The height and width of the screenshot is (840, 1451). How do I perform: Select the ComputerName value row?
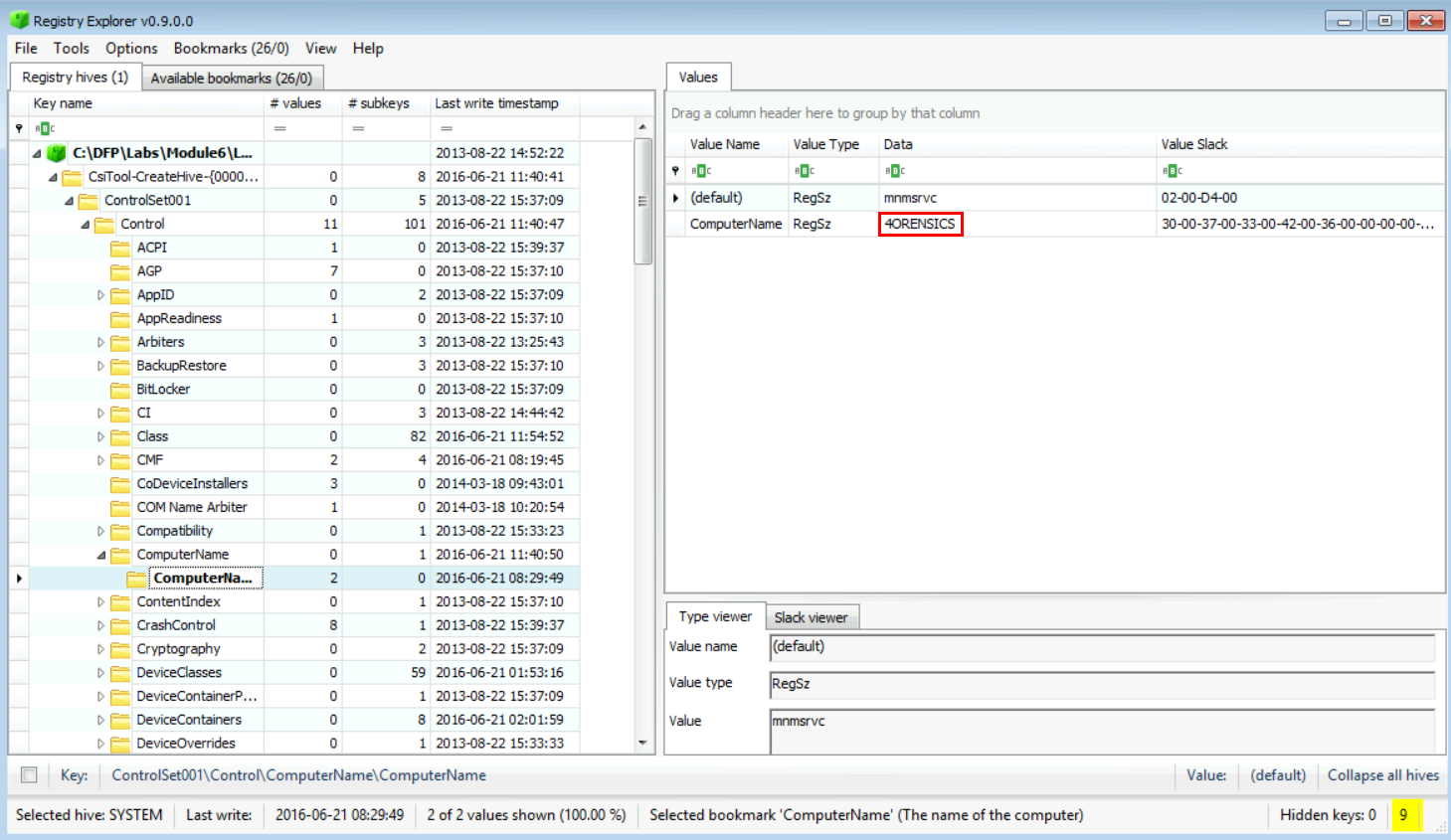(x=1055, y=224)
